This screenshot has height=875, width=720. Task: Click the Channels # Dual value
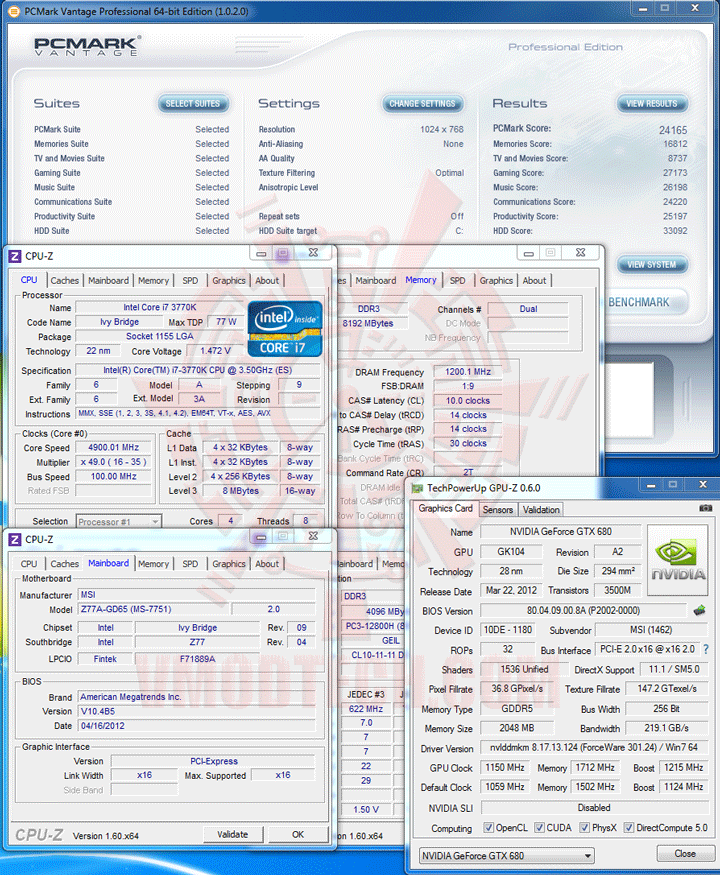point(528,309)
